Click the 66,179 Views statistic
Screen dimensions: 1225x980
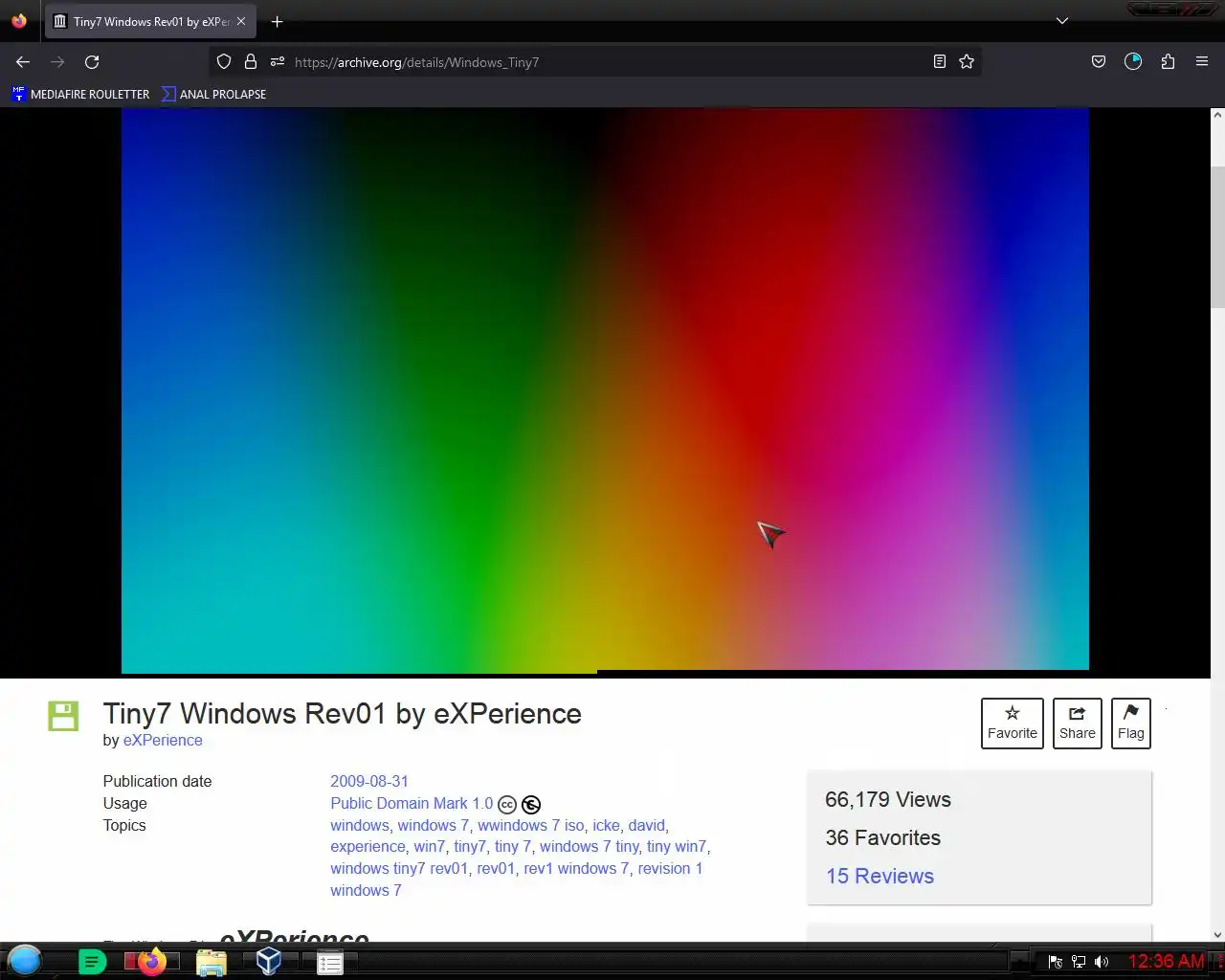point(888,799)
